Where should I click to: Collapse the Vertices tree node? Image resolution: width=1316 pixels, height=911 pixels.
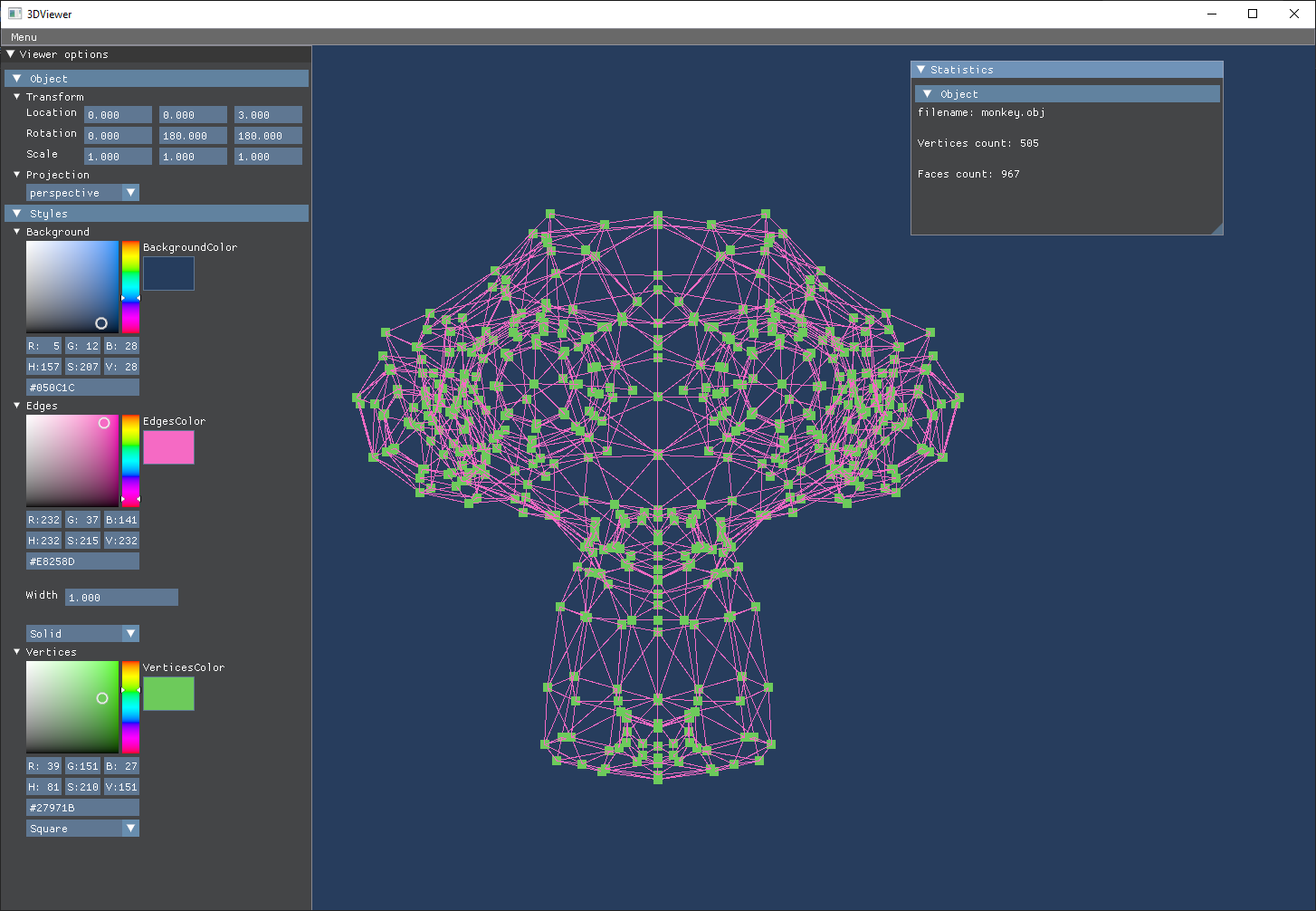click(16, 652)
